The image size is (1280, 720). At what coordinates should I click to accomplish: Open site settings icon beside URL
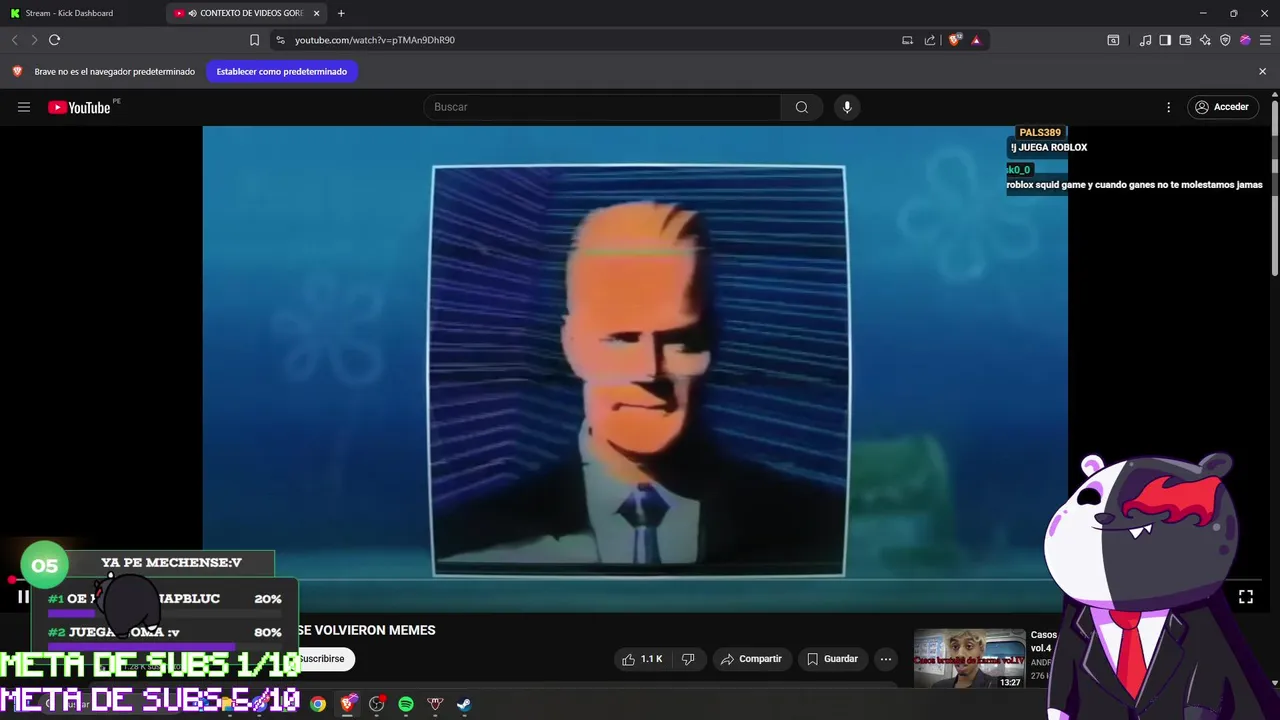(280, 40)
